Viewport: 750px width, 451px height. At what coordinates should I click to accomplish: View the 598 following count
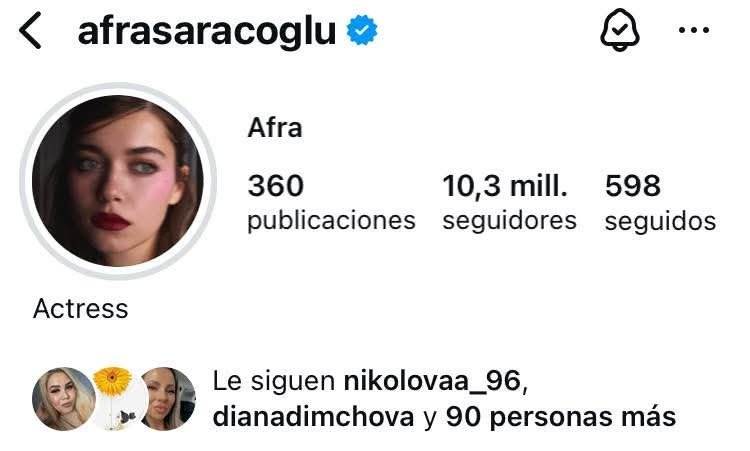point(633,186)
